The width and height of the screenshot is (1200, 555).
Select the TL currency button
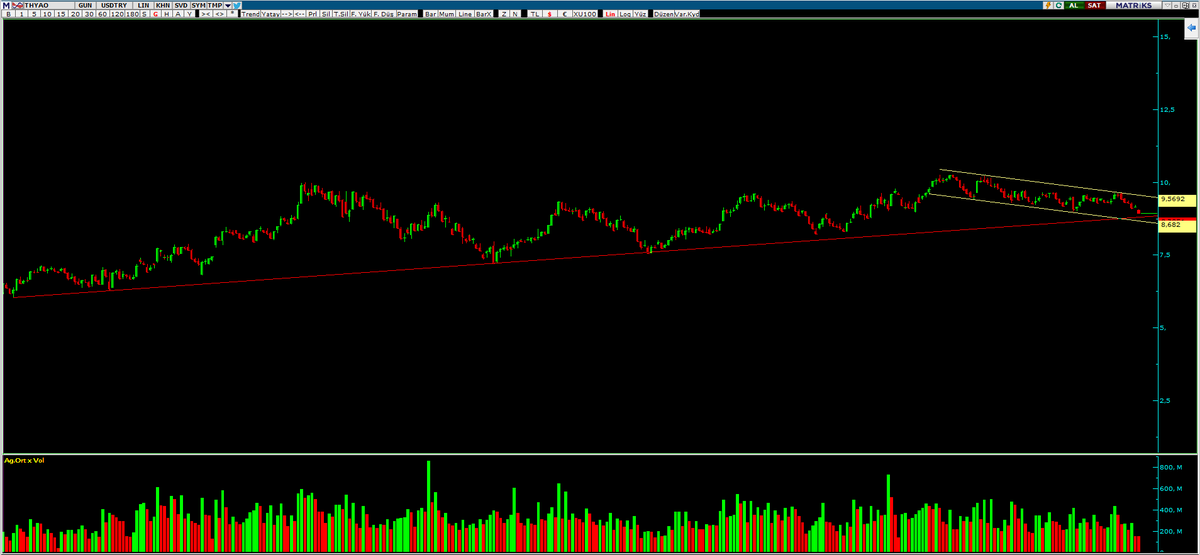tap(535, 14)
